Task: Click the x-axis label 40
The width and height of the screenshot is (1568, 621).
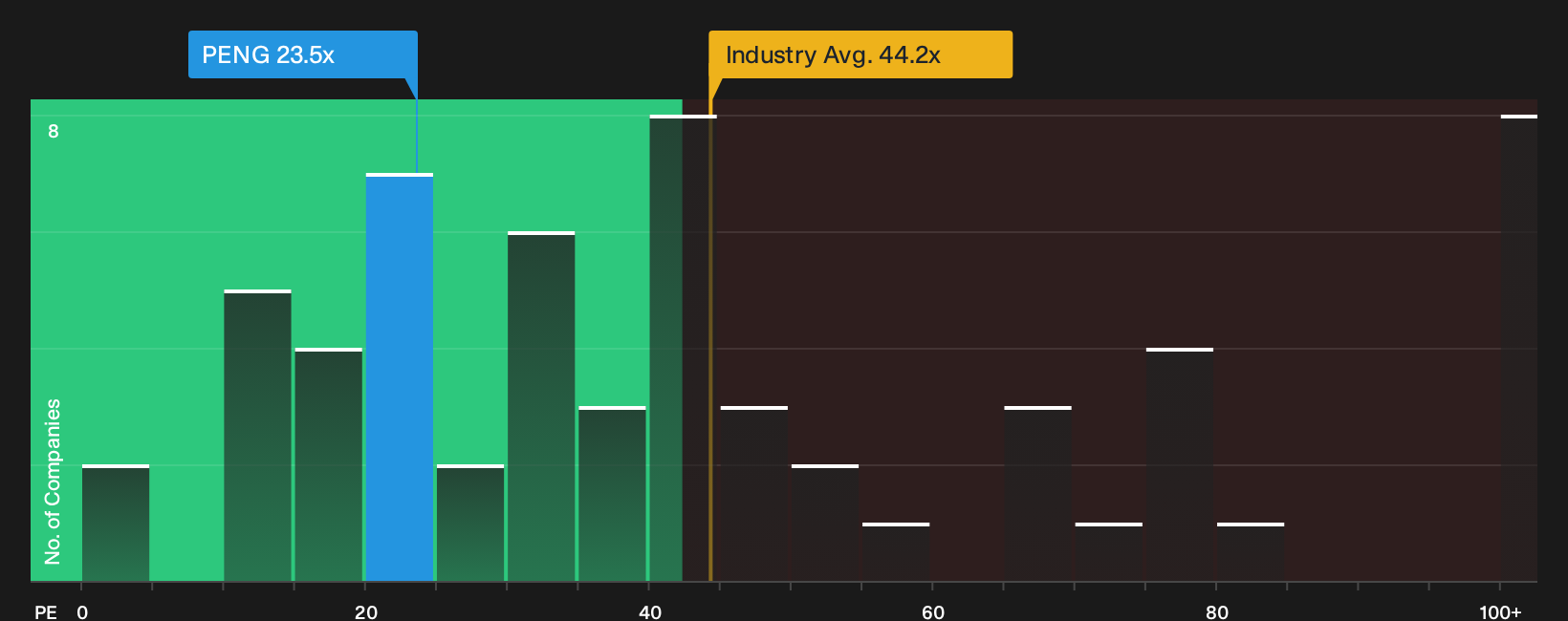Action: click(650, 611)
